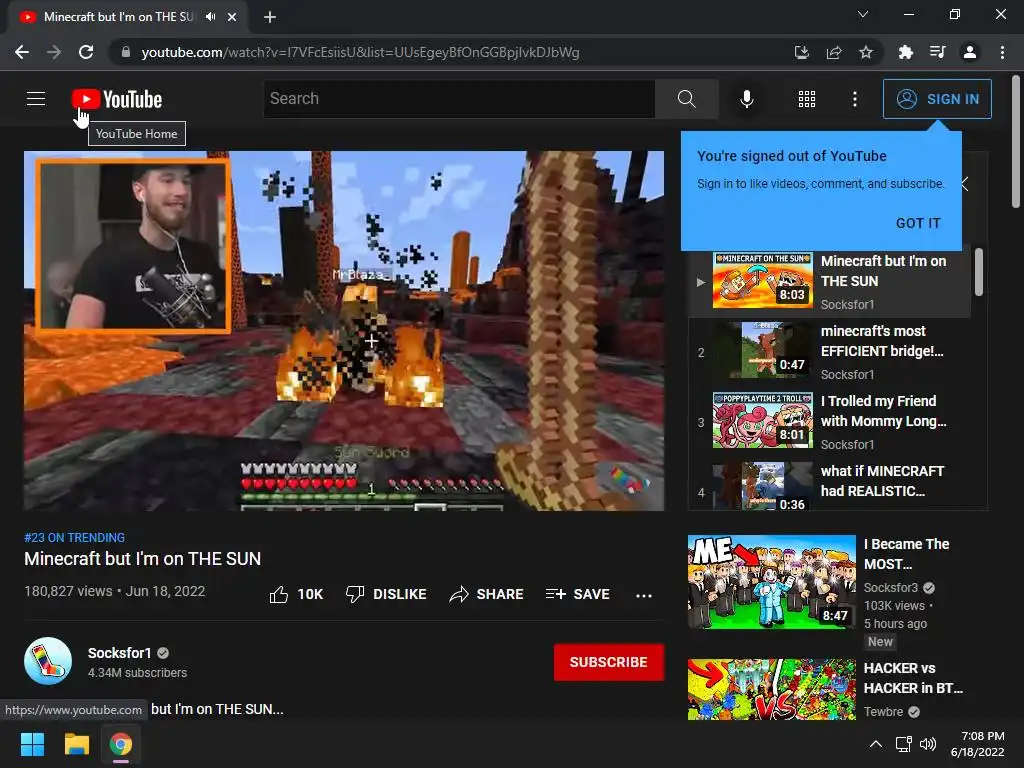Viewport: 1024px width, 768px height.
Task: Open network status tray icon
Action: coord(904,744)
